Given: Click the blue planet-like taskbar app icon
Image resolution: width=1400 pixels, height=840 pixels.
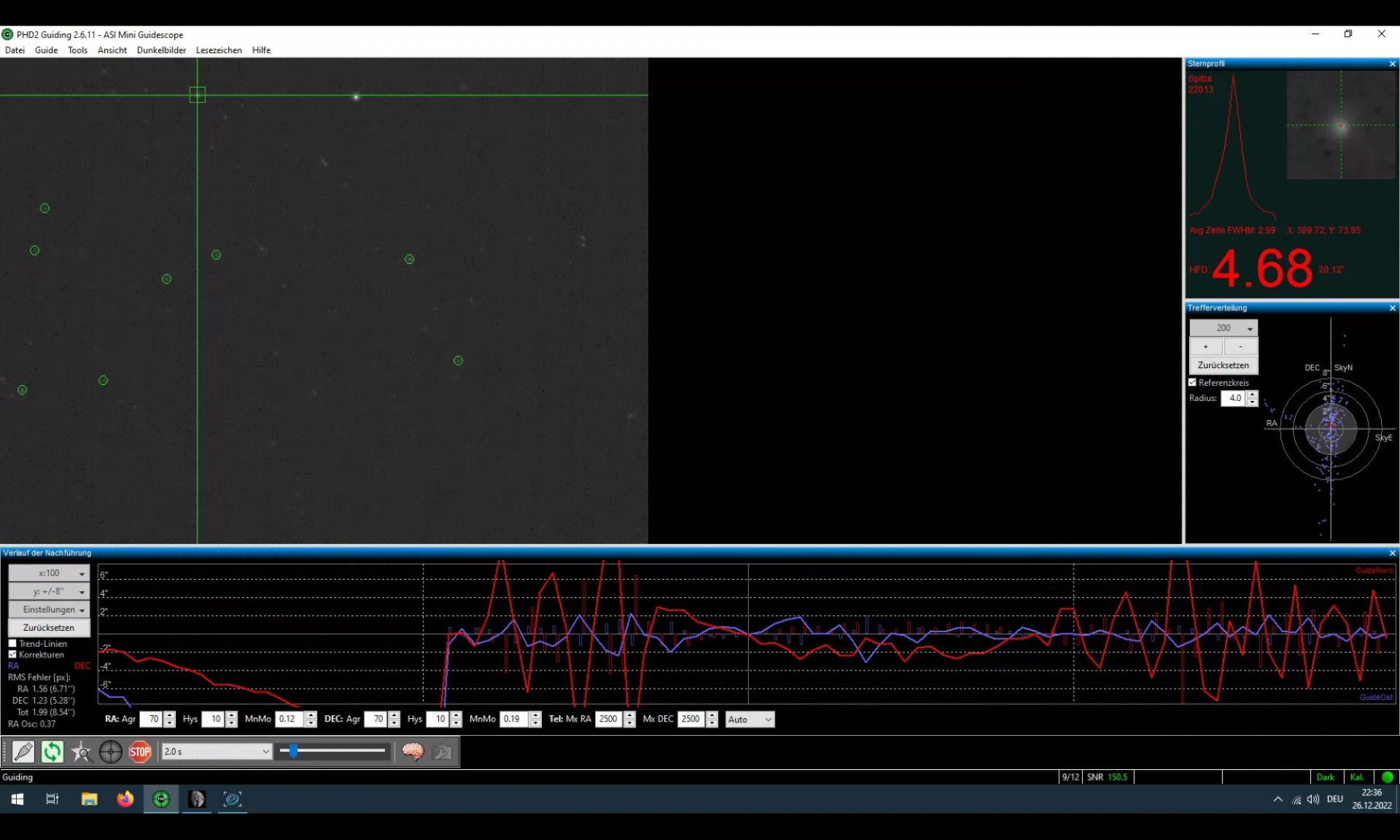Looking at the screenshot, I should 233,799.
